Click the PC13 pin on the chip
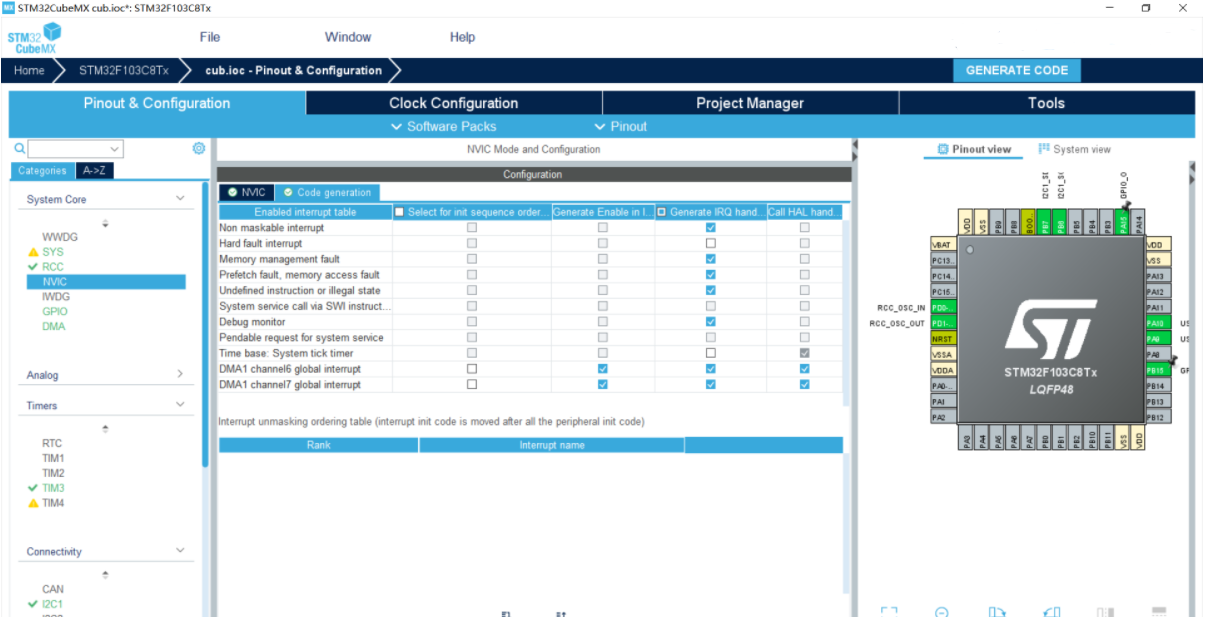The image size is (1206, 617). coord(943,260)
